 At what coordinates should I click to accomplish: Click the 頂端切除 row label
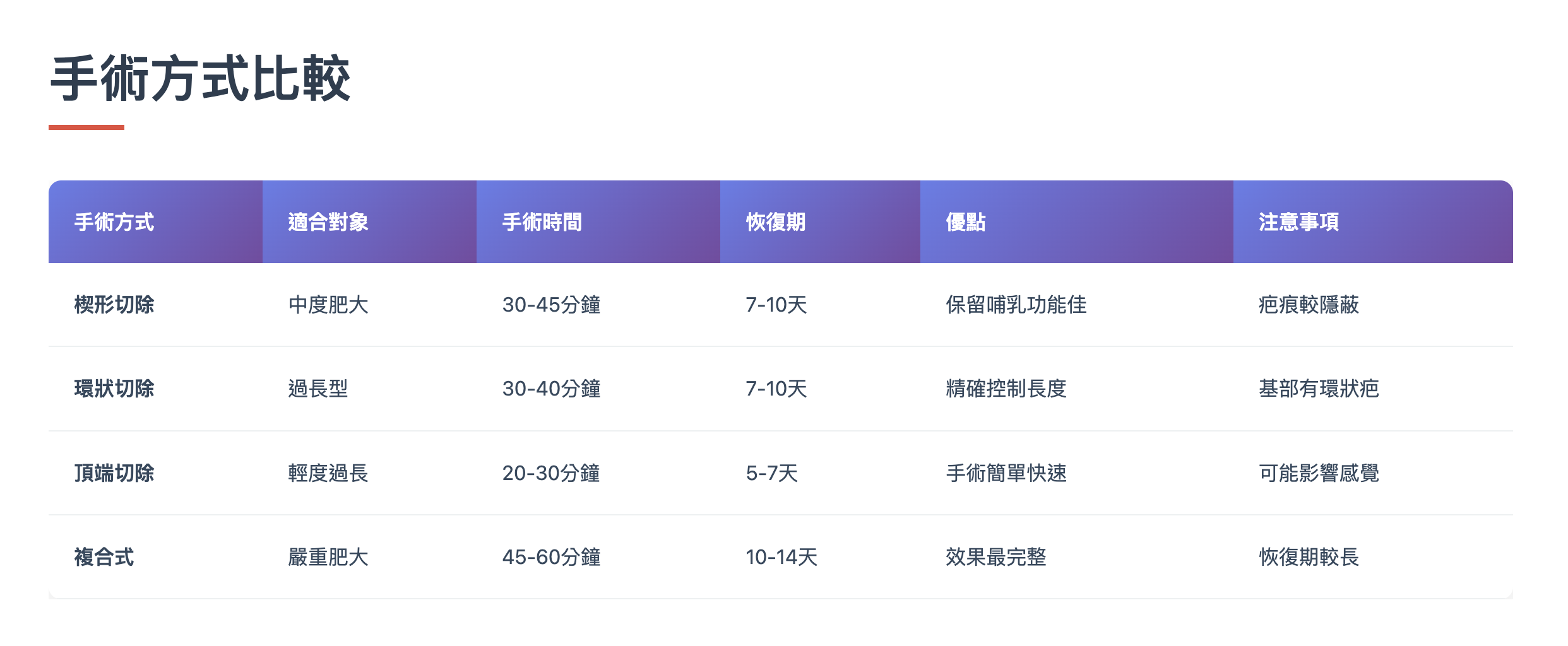coord(114,473)
